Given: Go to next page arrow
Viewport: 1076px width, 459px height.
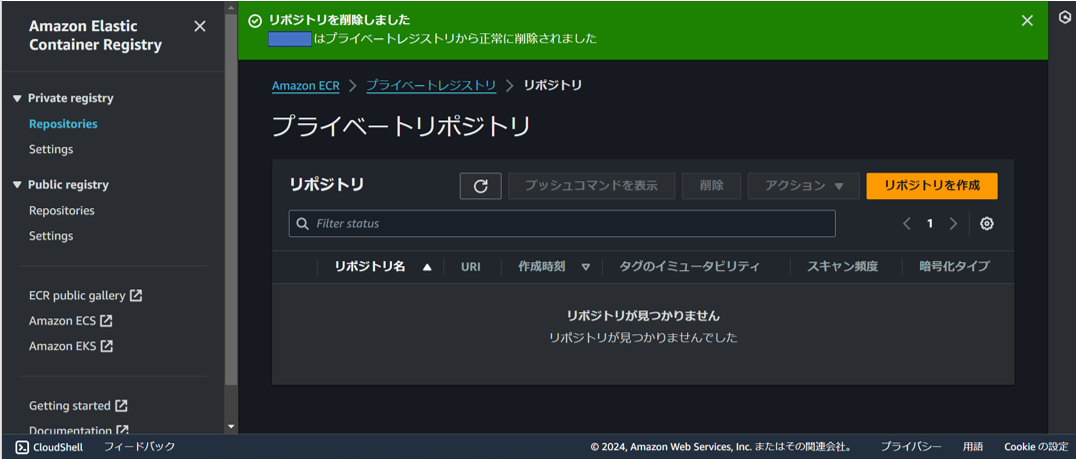Looking at the screenshot, I should click(952, 224).
